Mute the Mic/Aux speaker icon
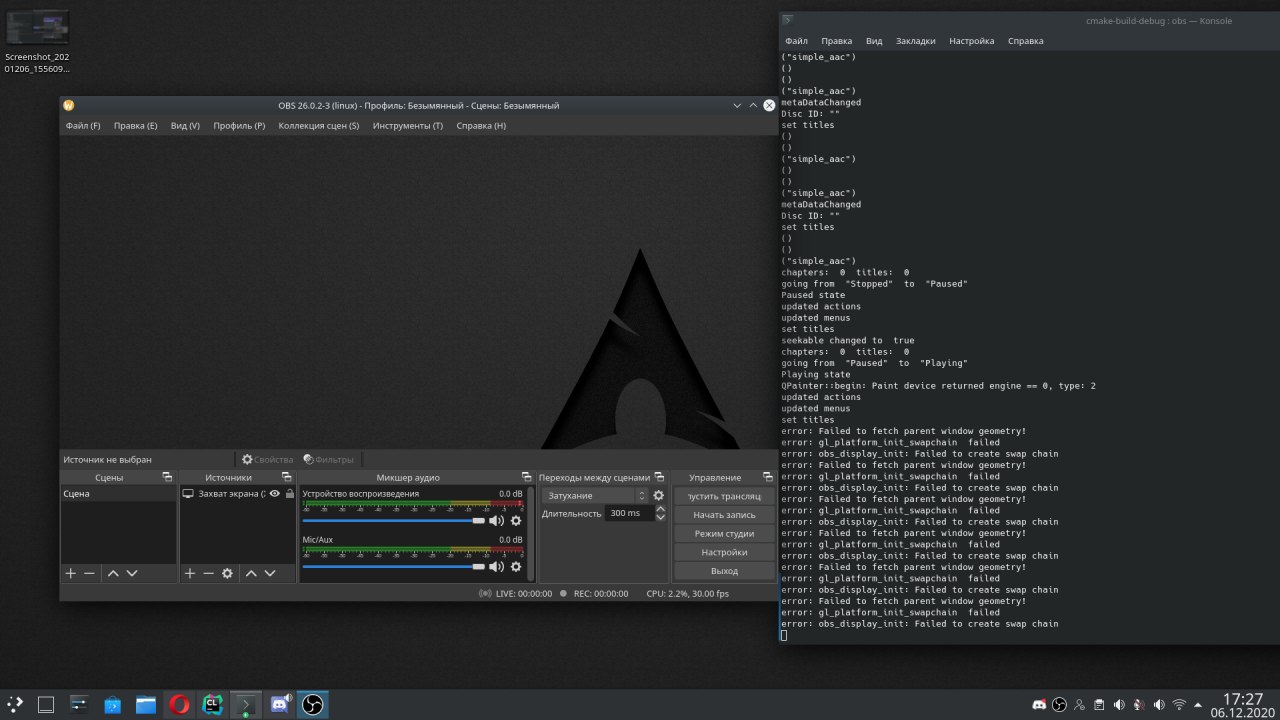Screen dimensions: 1280x720 coord(496,566)
